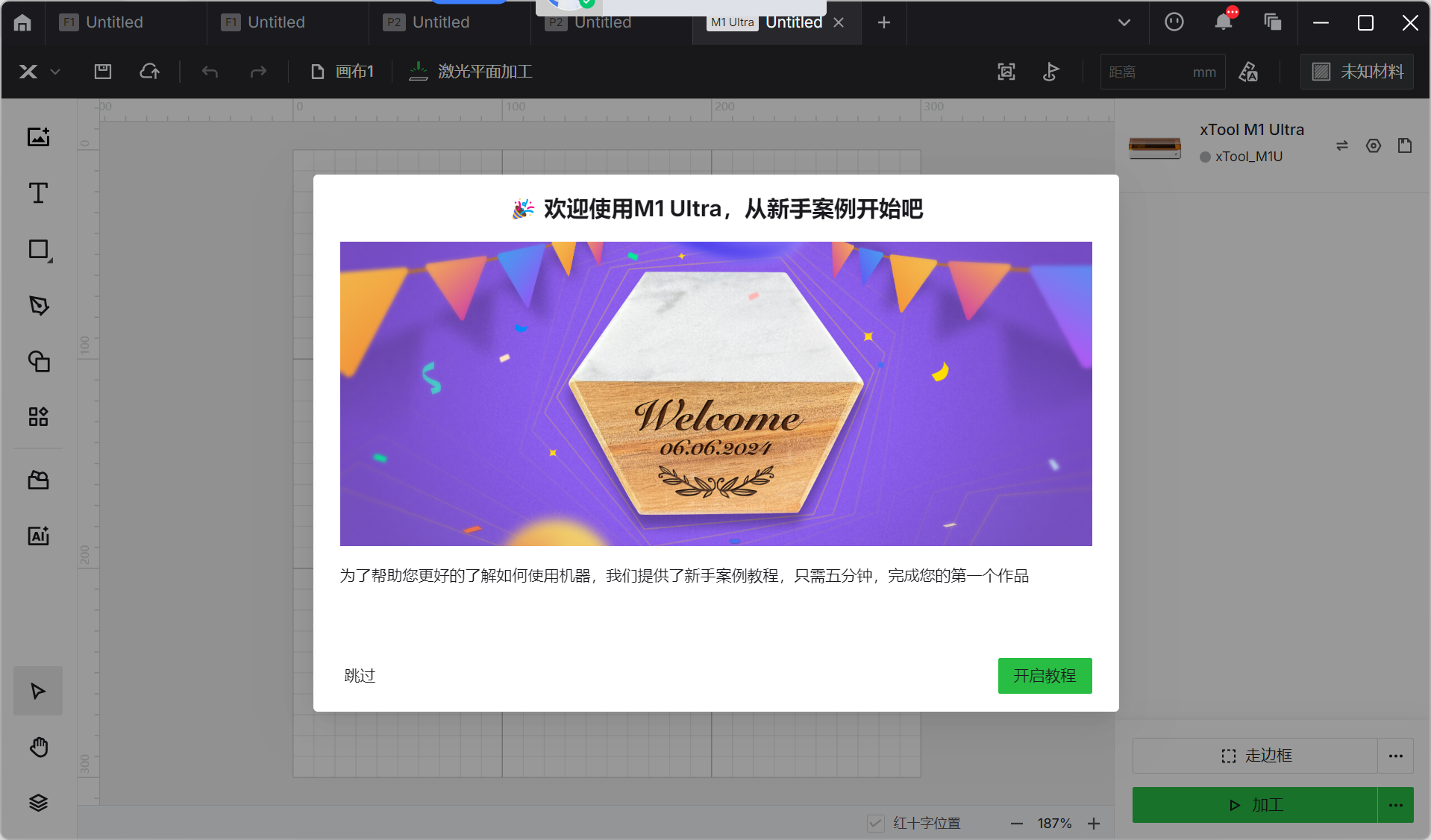
Task: Click the 开启教程 green button
Action: point(1045,676)
